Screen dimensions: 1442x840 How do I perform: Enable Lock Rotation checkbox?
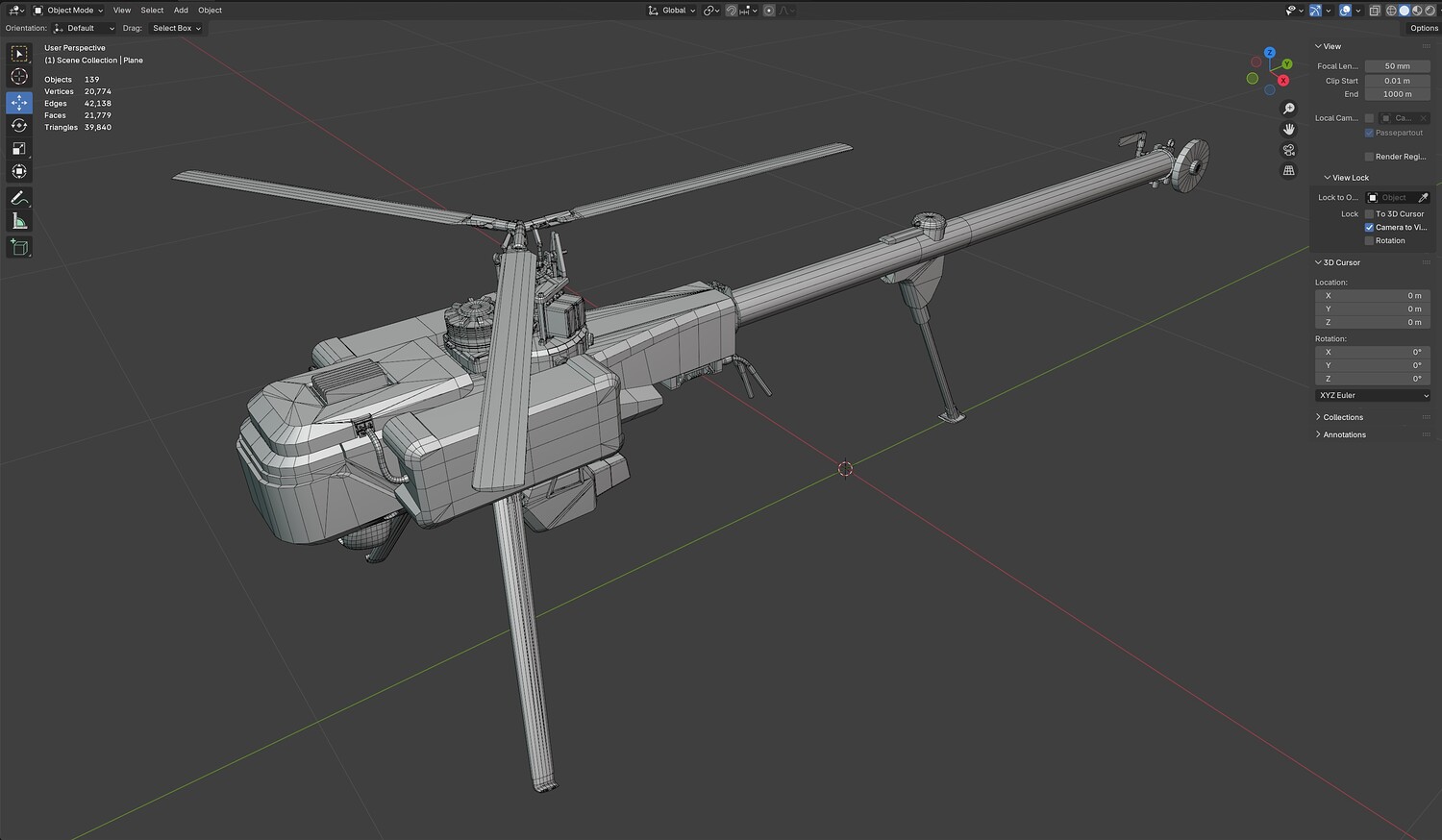click(1369, 241)
